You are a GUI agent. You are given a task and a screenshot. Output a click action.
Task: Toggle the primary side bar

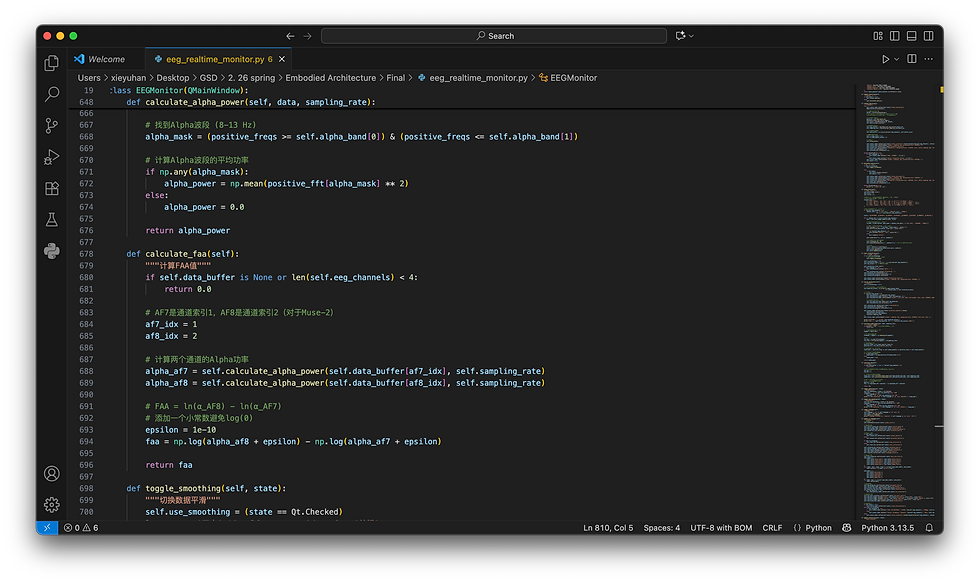click(895, 36)
